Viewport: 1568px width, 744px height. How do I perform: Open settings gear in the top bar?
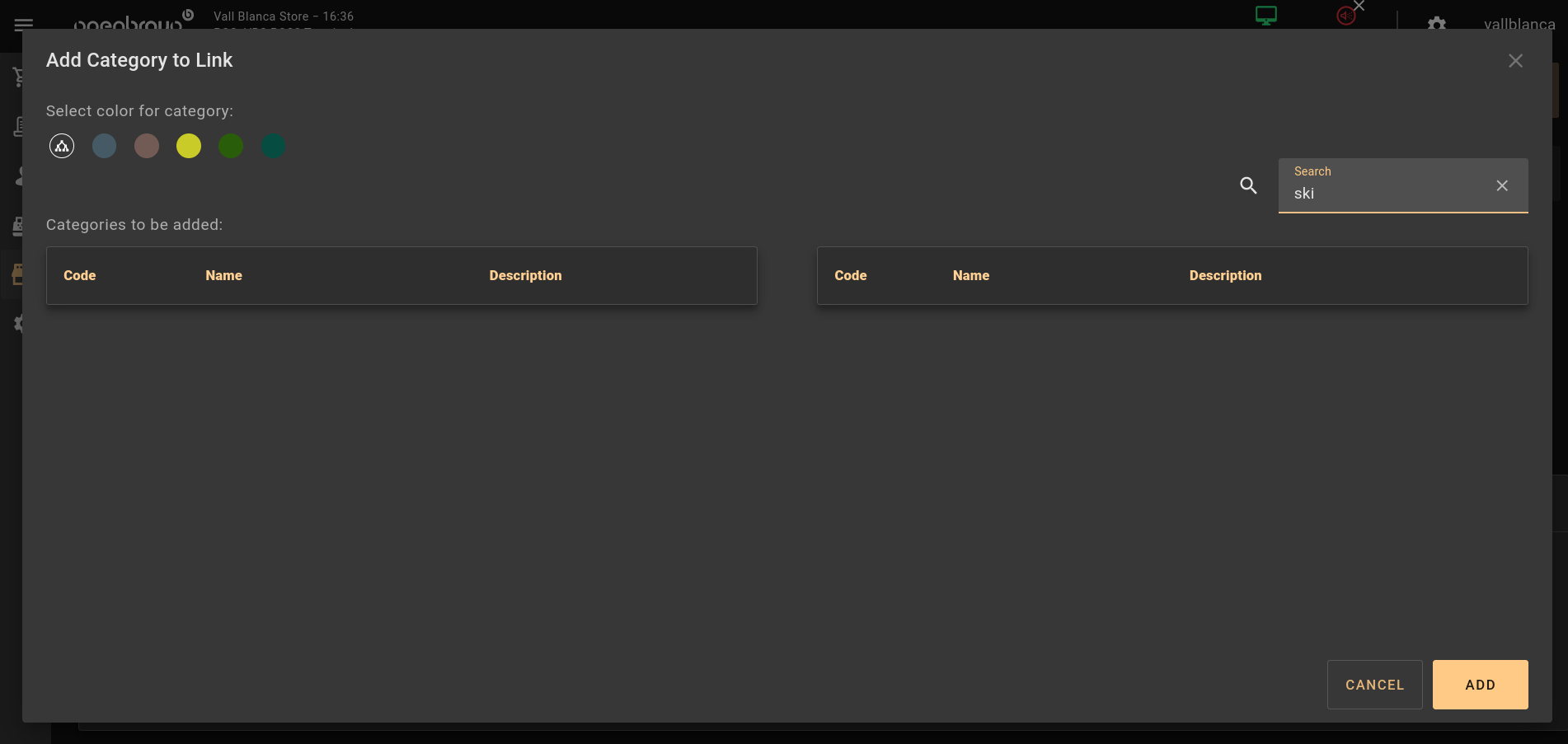click(x=1437, y=23)
